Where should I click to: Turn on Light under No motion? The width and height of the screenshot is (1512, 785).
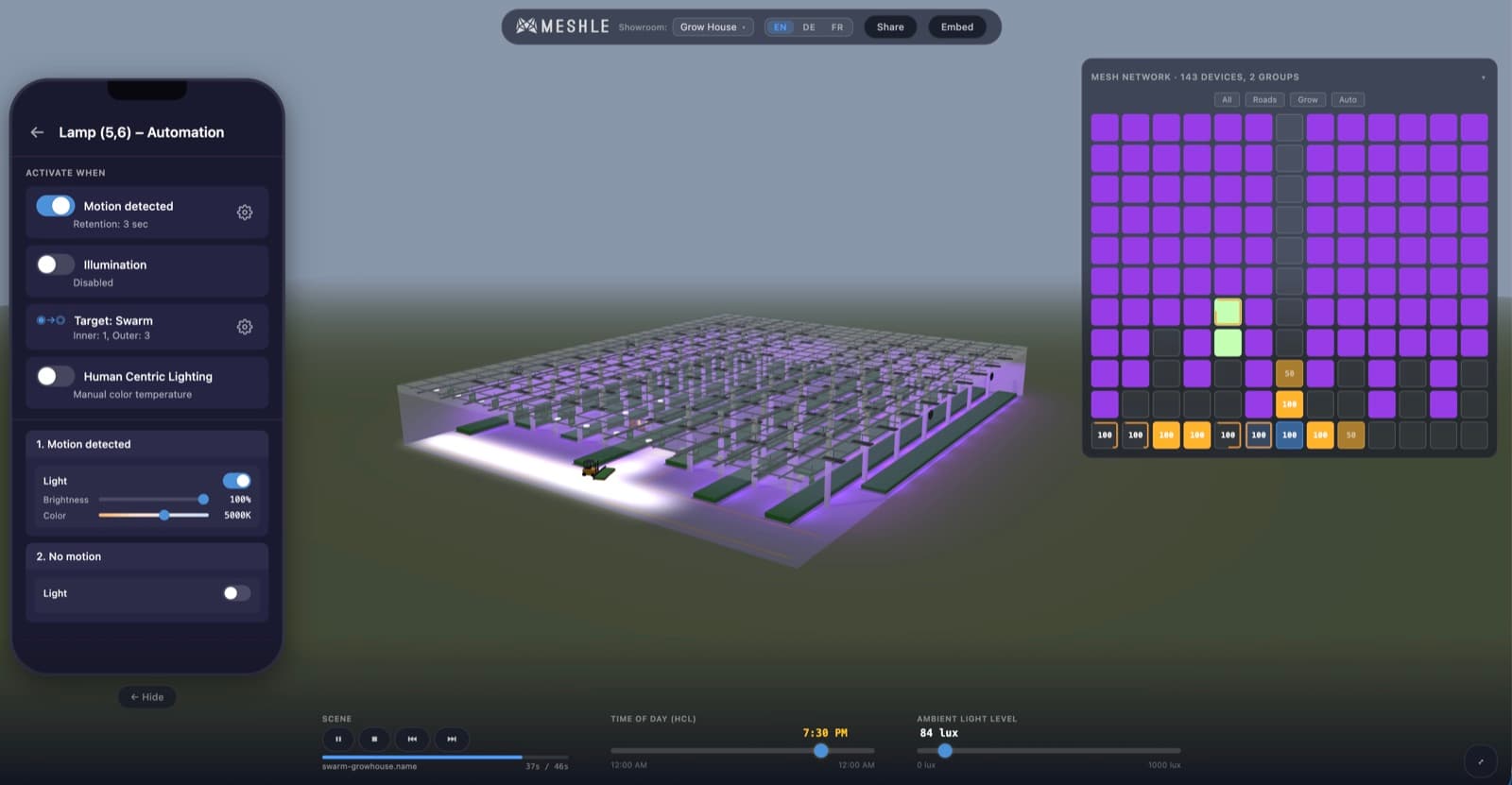click(237, 593)
